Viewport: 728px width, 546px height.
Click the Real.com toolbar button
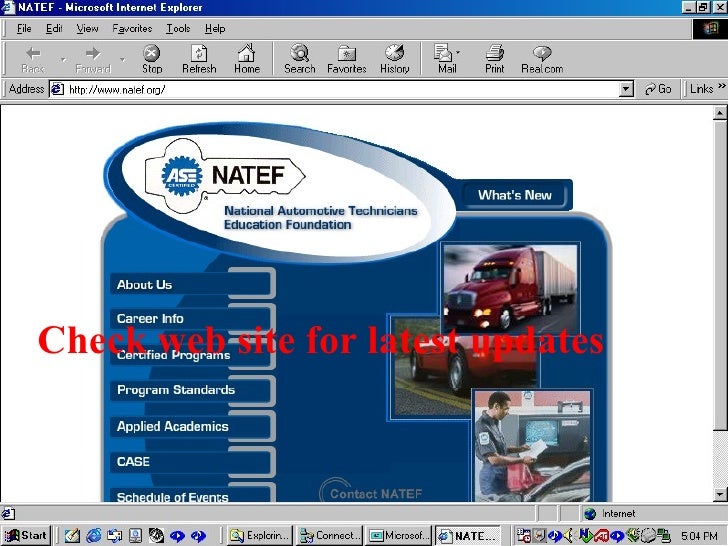tap(542, 59)
